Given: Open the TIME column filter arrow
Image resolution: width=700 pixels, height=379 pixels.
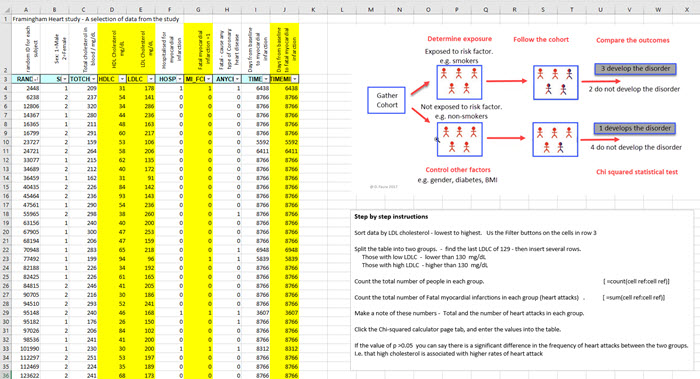Looking at the screenshot, I should click(266, 79).
